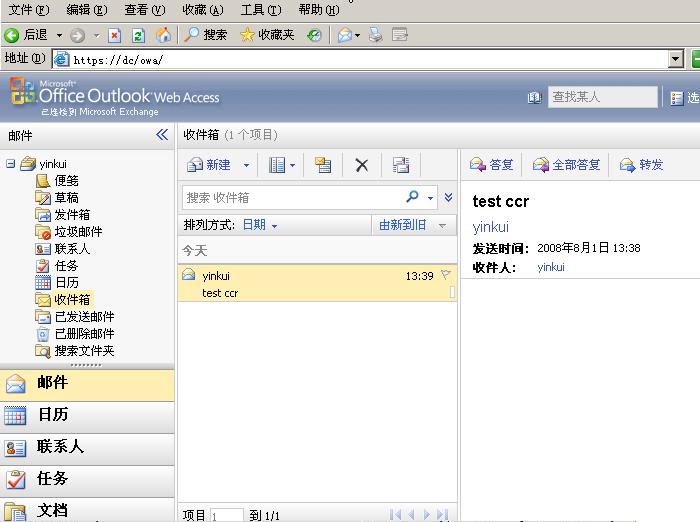Switch to the 邮件 navigation section
This screenshot has height=522, width=700.
[x=87, y=384]
